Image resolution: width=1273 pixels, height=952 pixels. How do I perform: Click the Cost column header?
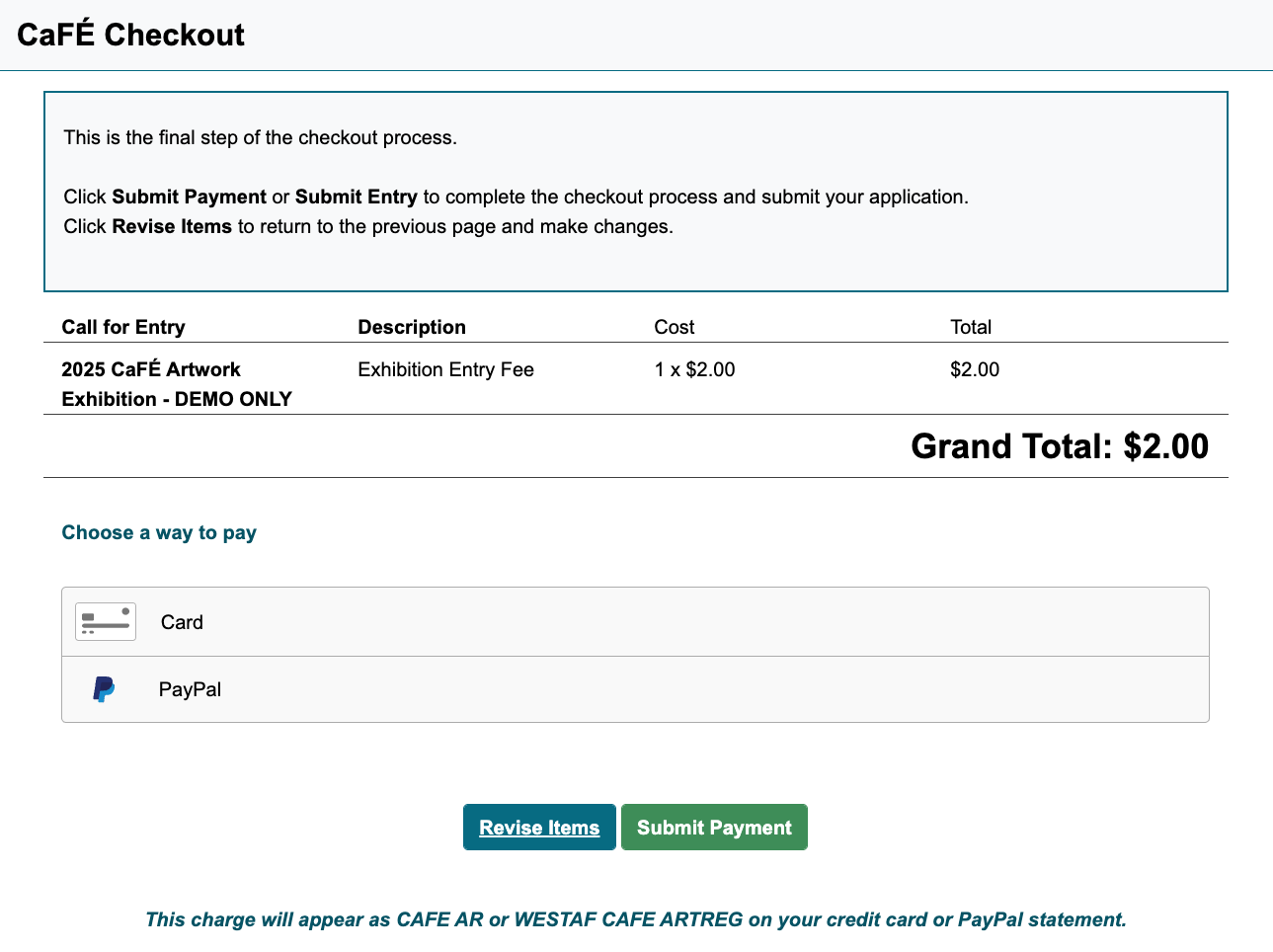point(675,327)
